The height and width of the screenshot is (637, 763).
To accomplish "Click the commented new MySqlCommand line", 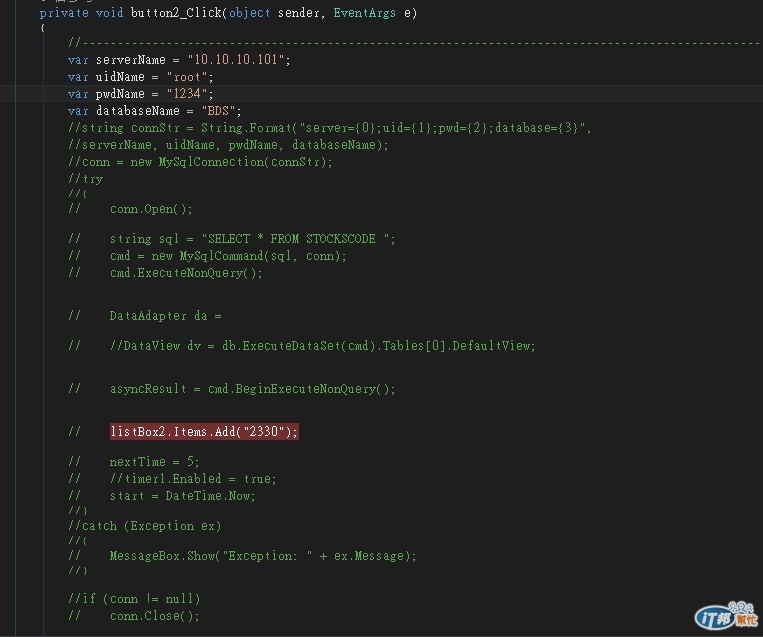I will (x=207, y=256).
